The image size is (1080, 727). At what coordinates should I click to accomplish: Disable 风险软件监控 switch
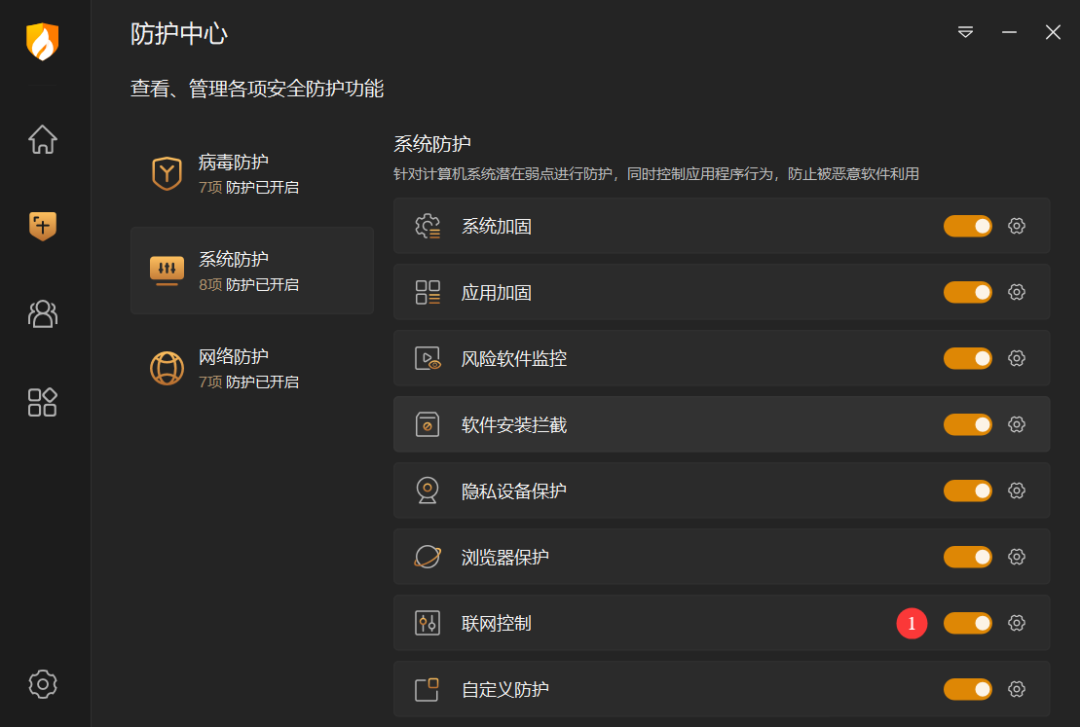(968, 358)
